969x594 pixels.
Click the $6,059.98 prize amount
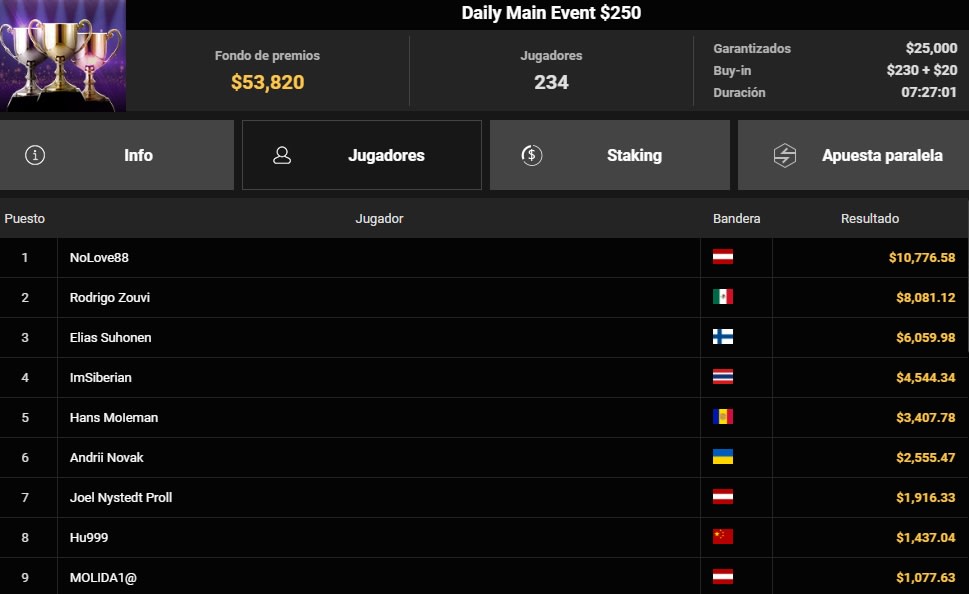coord(924,337)
